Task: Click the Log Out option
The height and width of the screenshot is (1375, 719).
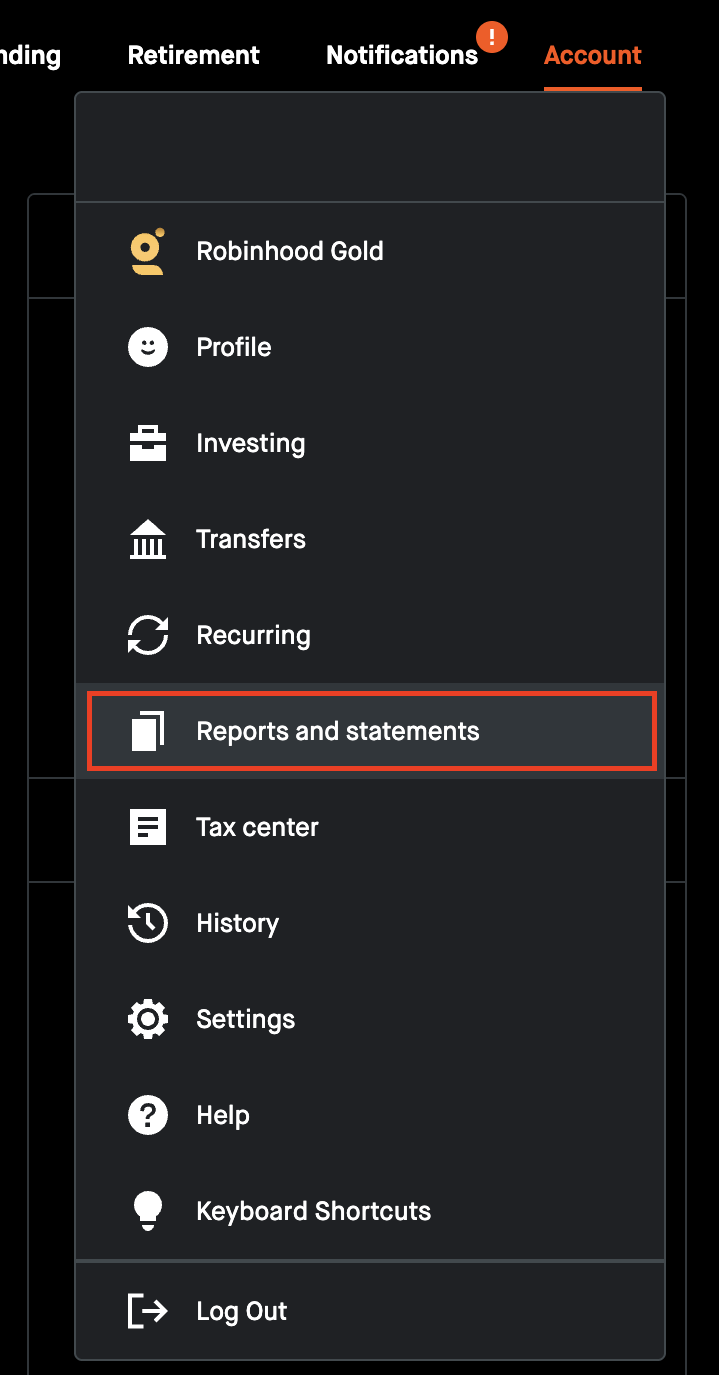Action: [241, 1311]
